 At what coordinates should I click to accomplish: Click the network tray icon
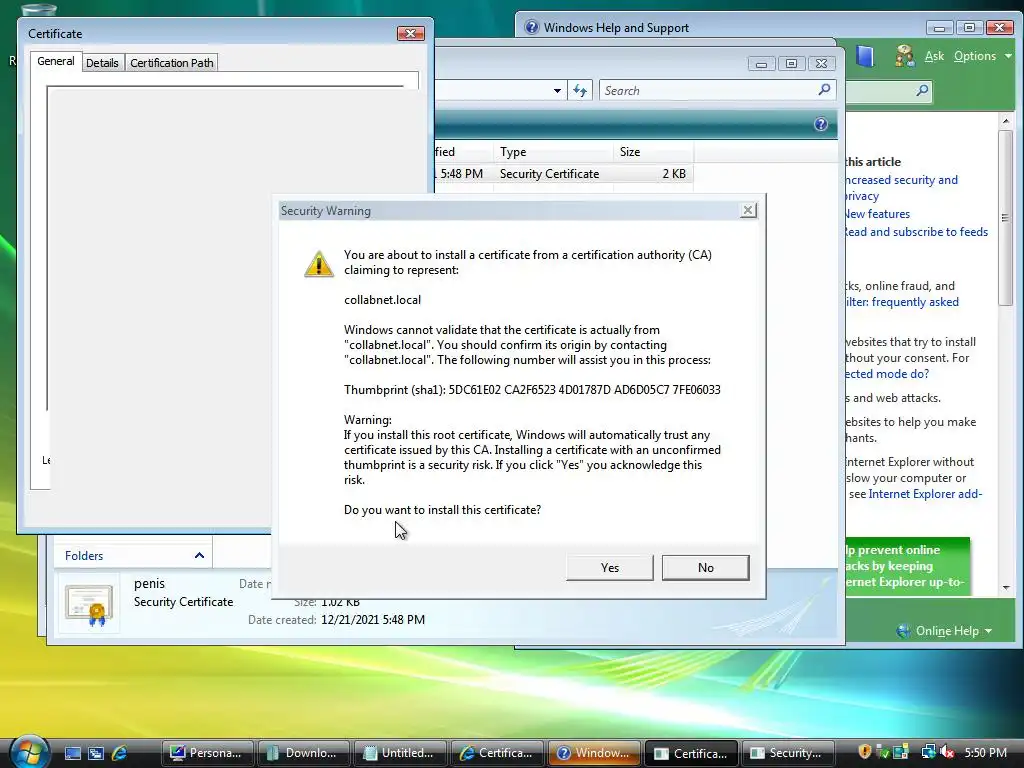tap(928, 752)
